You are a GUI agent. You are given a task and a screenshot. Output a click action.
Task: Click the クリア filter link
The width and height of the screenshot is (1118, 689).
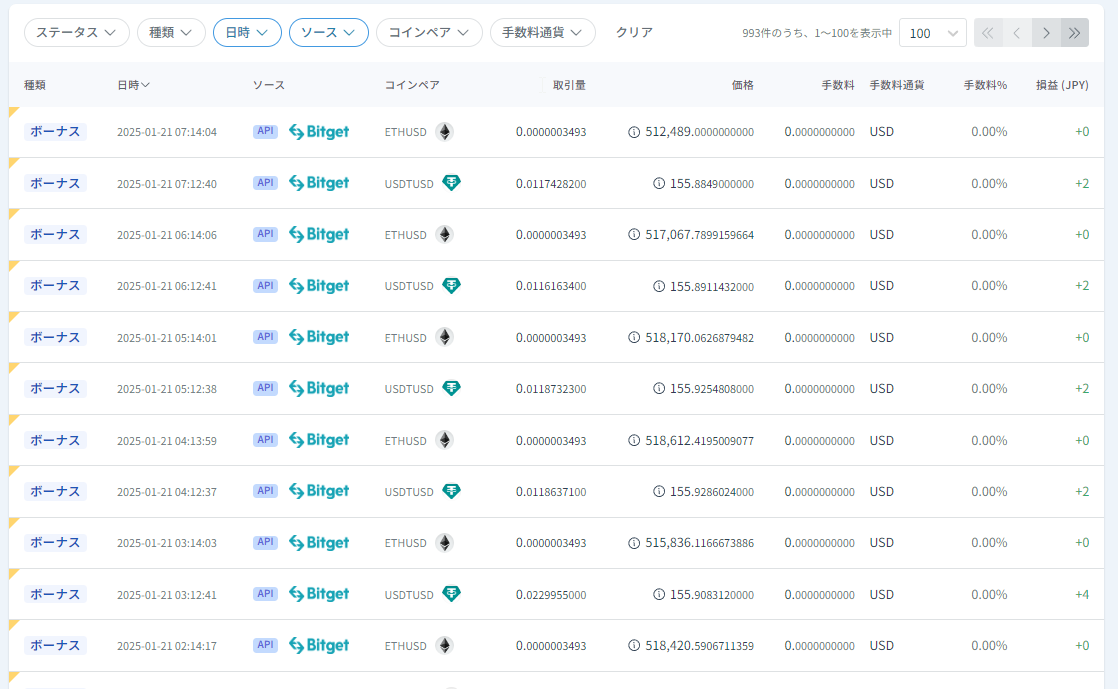(x=634, y=33)
